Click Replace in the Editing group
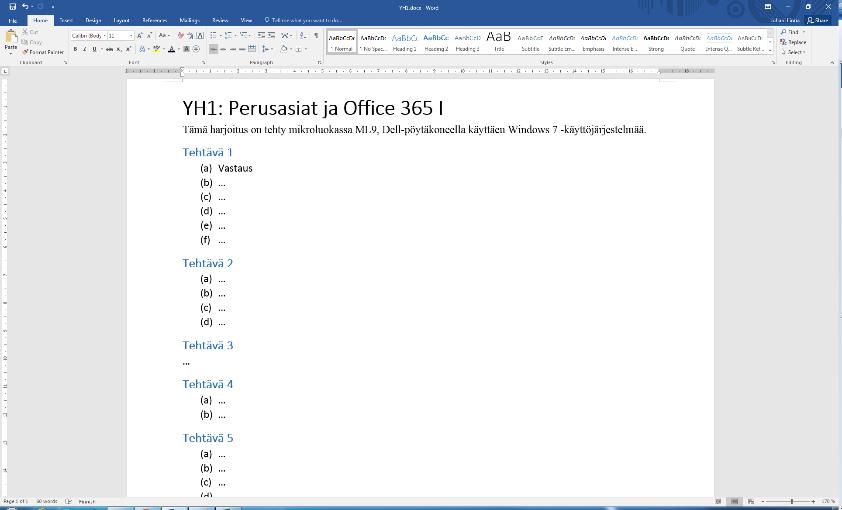The width and height of the screenshot is (842, 510). coord(793,42)
